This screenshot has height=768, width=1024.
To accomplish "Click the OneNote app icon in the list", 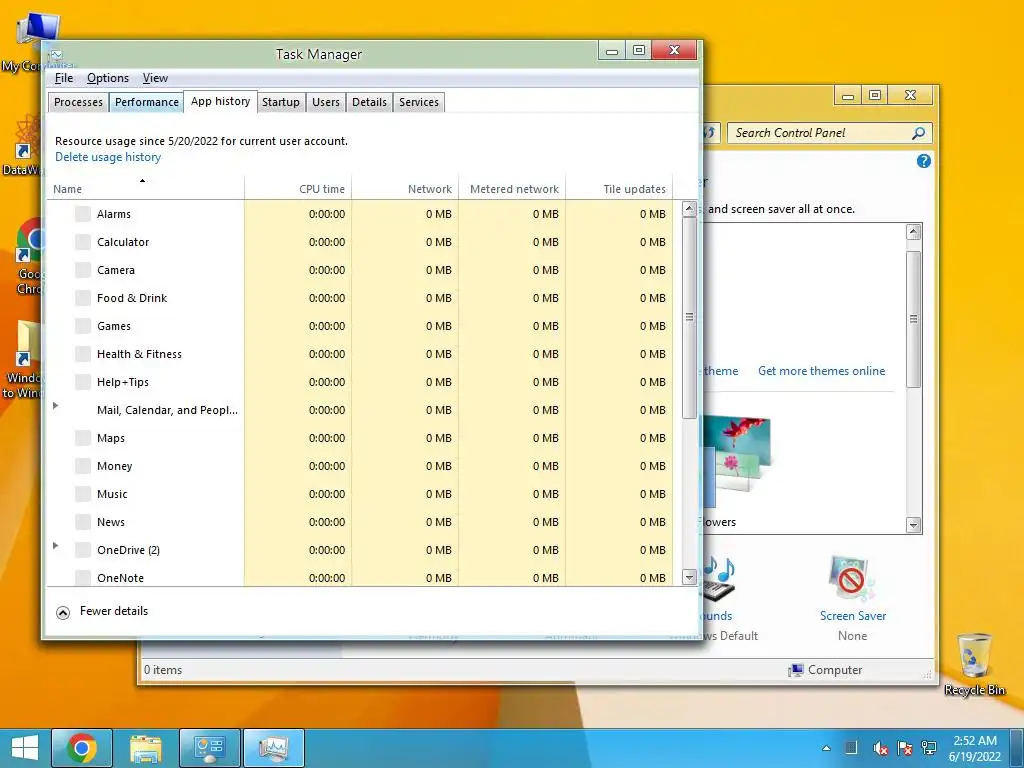I will pos(83,578).
